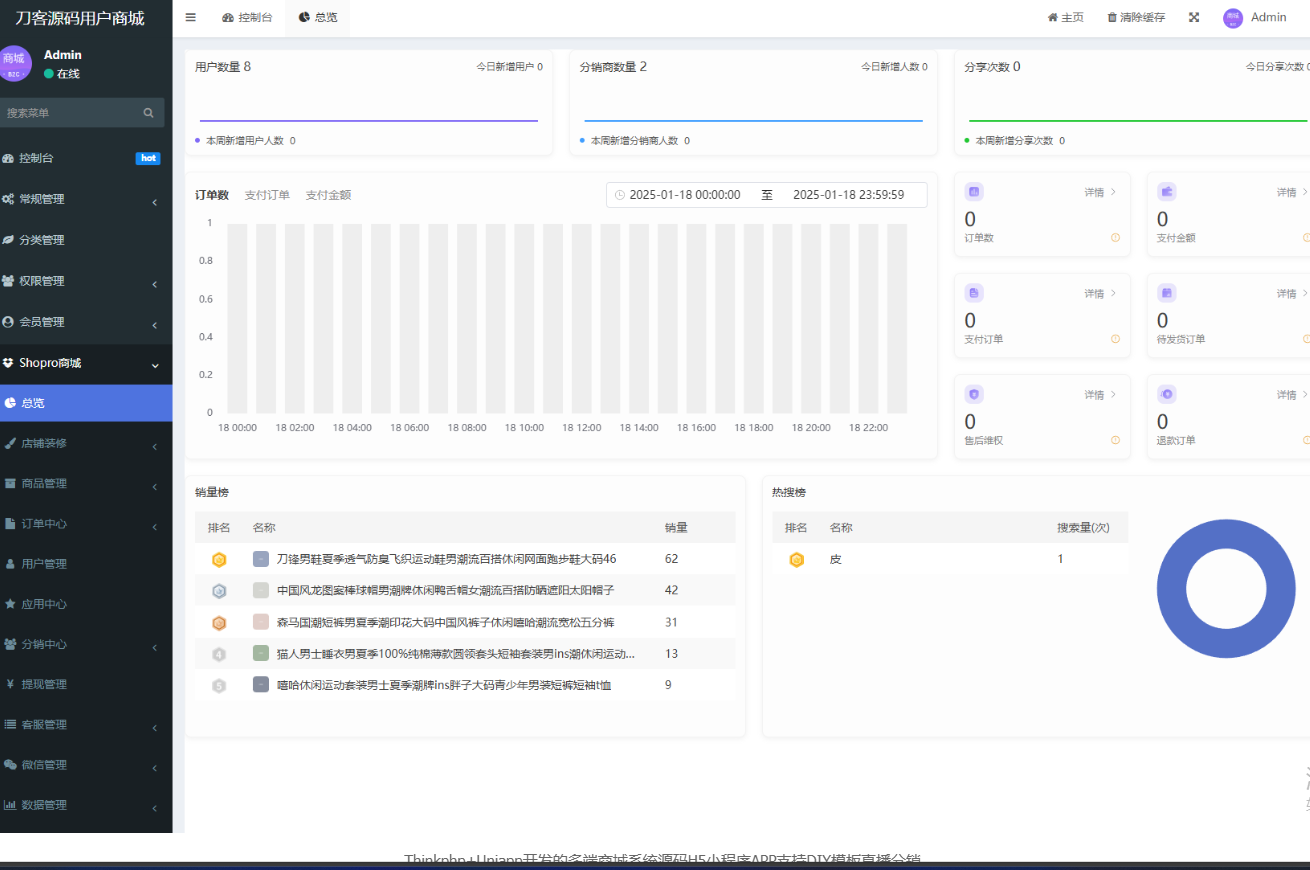Switch to the 控制台 top tab
1310x870 pixels.
coord(247,17)
